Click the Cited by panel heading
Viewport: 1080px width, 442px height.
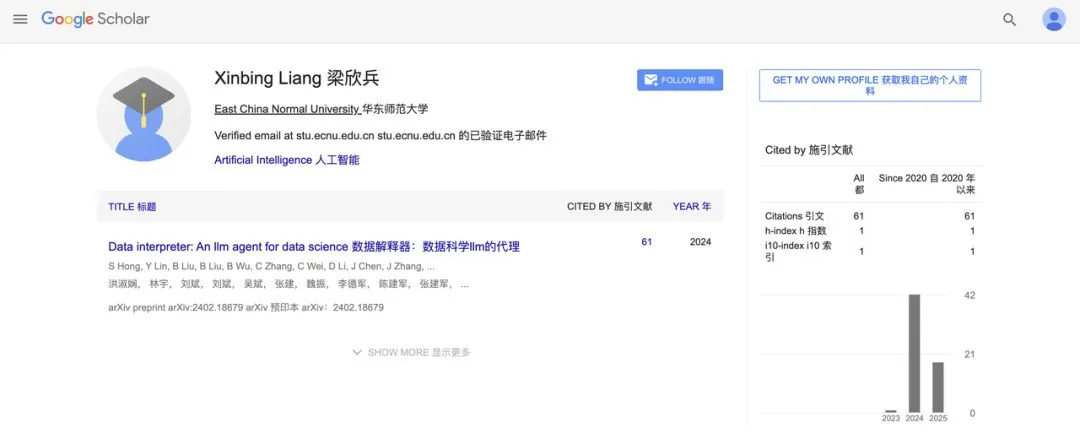(809, 150)
